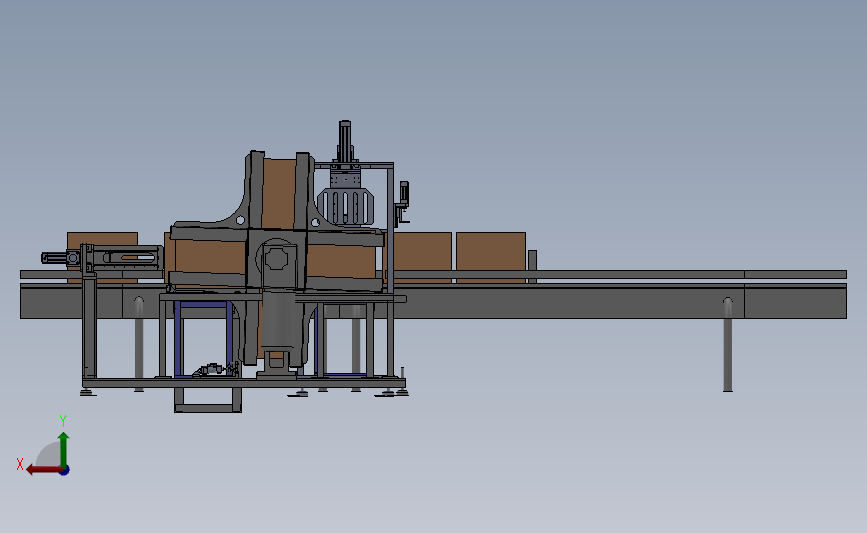Screen dimensions: 867x533
Task: Click the red X axis arrow of triad
Action: tap(43, 470)
